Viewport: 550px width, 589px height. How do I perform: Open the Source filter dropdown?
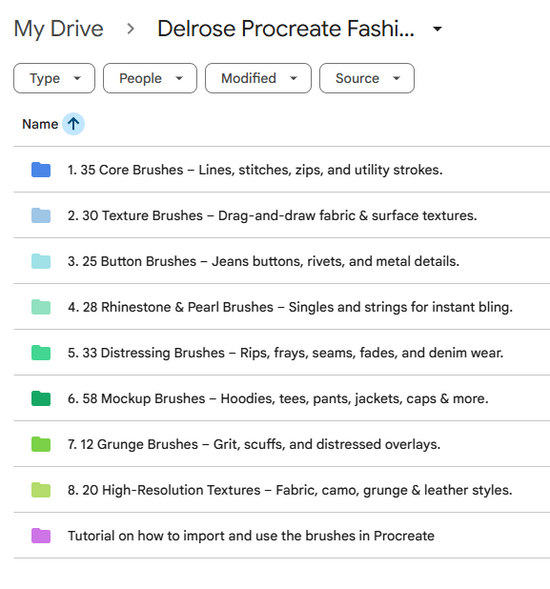367,78
